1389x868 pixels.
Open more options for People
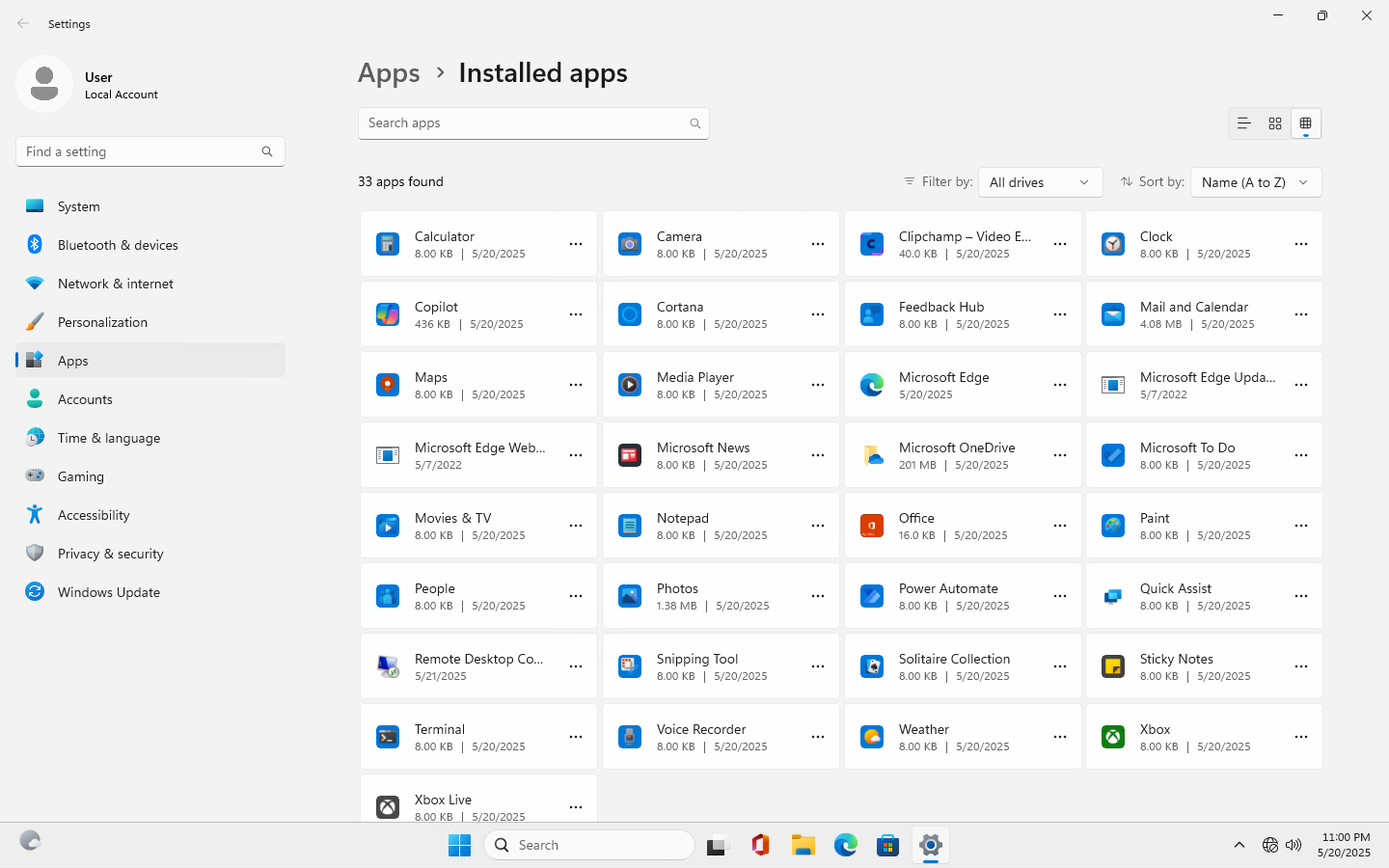[x=576, y=596]
